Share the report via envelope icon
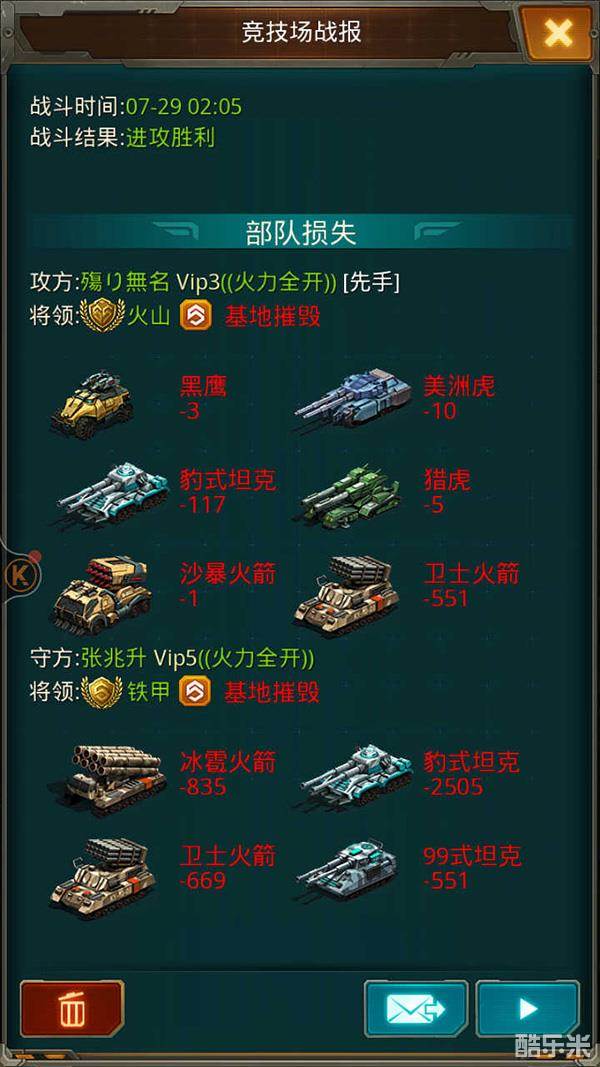Viewport: 600px width, 1067px height. (416, 1008)
